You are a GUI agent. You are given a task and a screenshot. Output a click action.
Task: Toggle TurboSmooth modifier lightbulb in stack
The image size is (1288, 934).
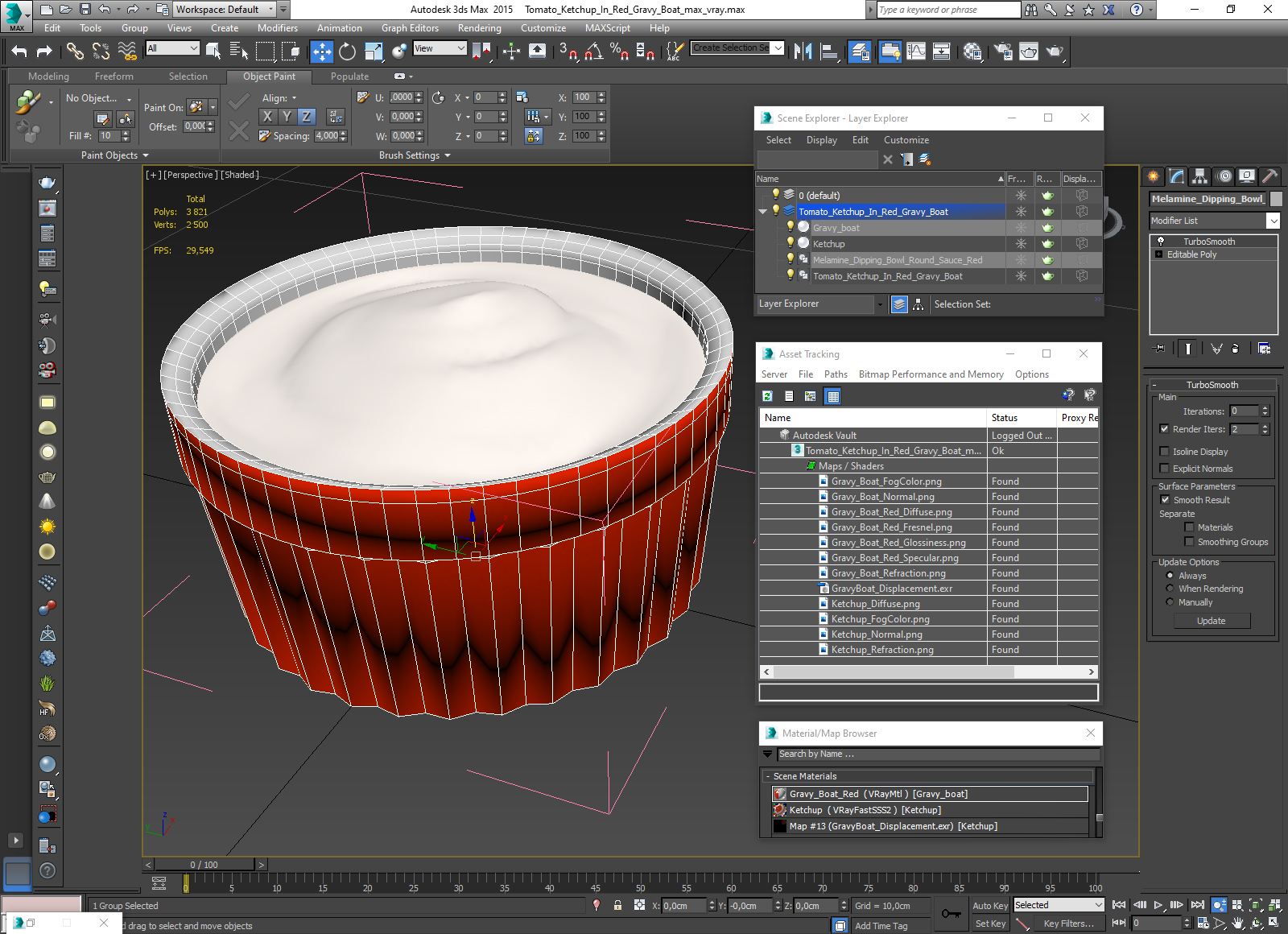(1160, 242)
